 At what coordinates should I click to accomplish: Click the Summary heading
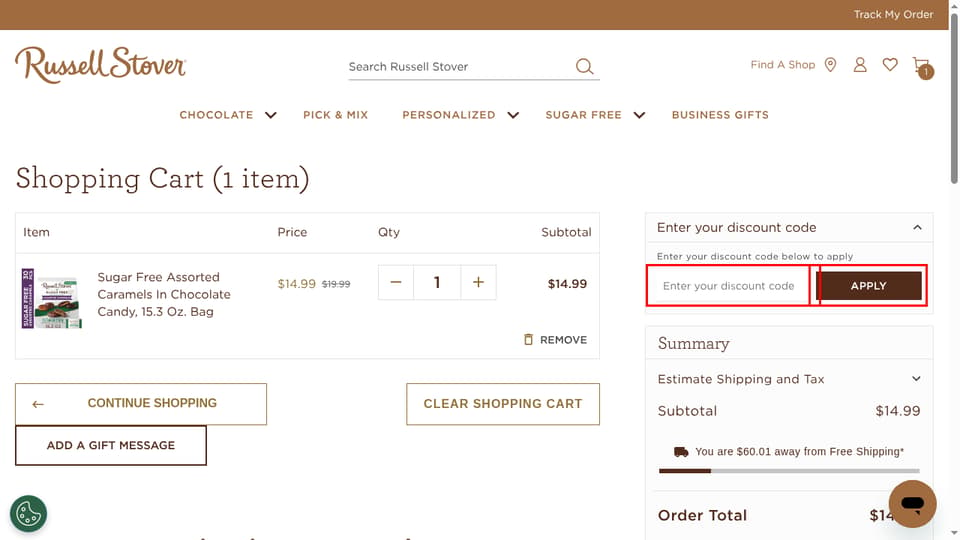694,343
